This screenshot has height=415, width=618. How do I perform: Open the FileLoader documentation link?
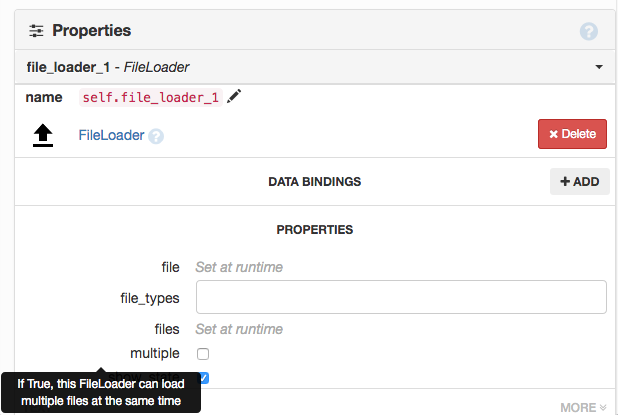tap(111, 135)
